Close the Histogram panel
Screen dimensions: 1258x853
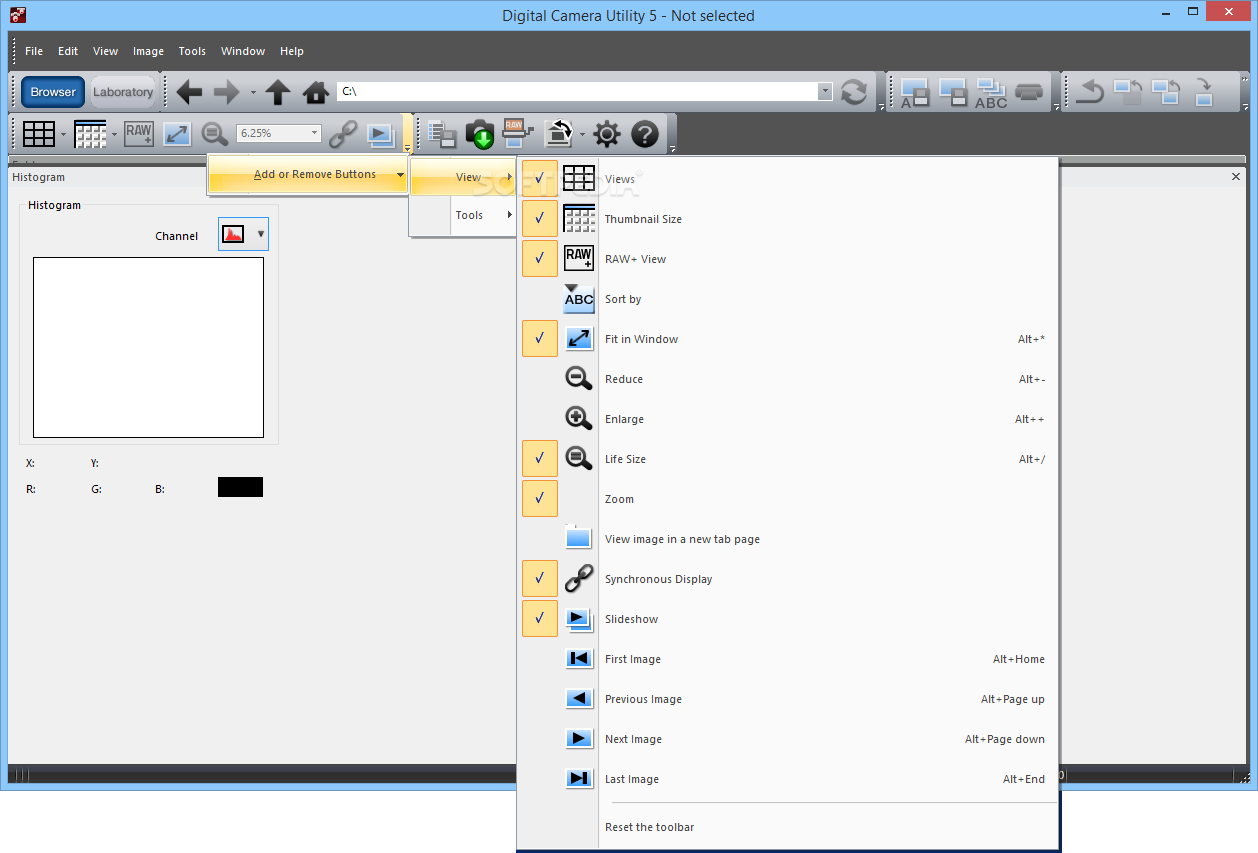pyautogui.click(x=1235, y=177)
